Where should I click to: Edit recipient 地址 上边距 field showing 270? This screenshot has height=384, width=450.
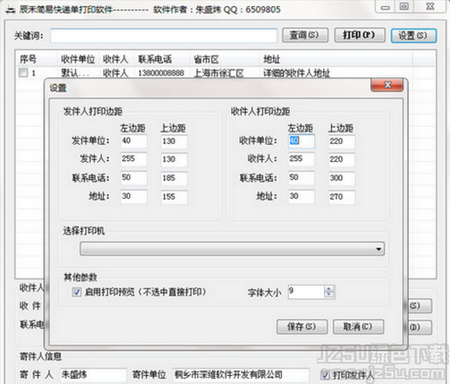[342, 197]
